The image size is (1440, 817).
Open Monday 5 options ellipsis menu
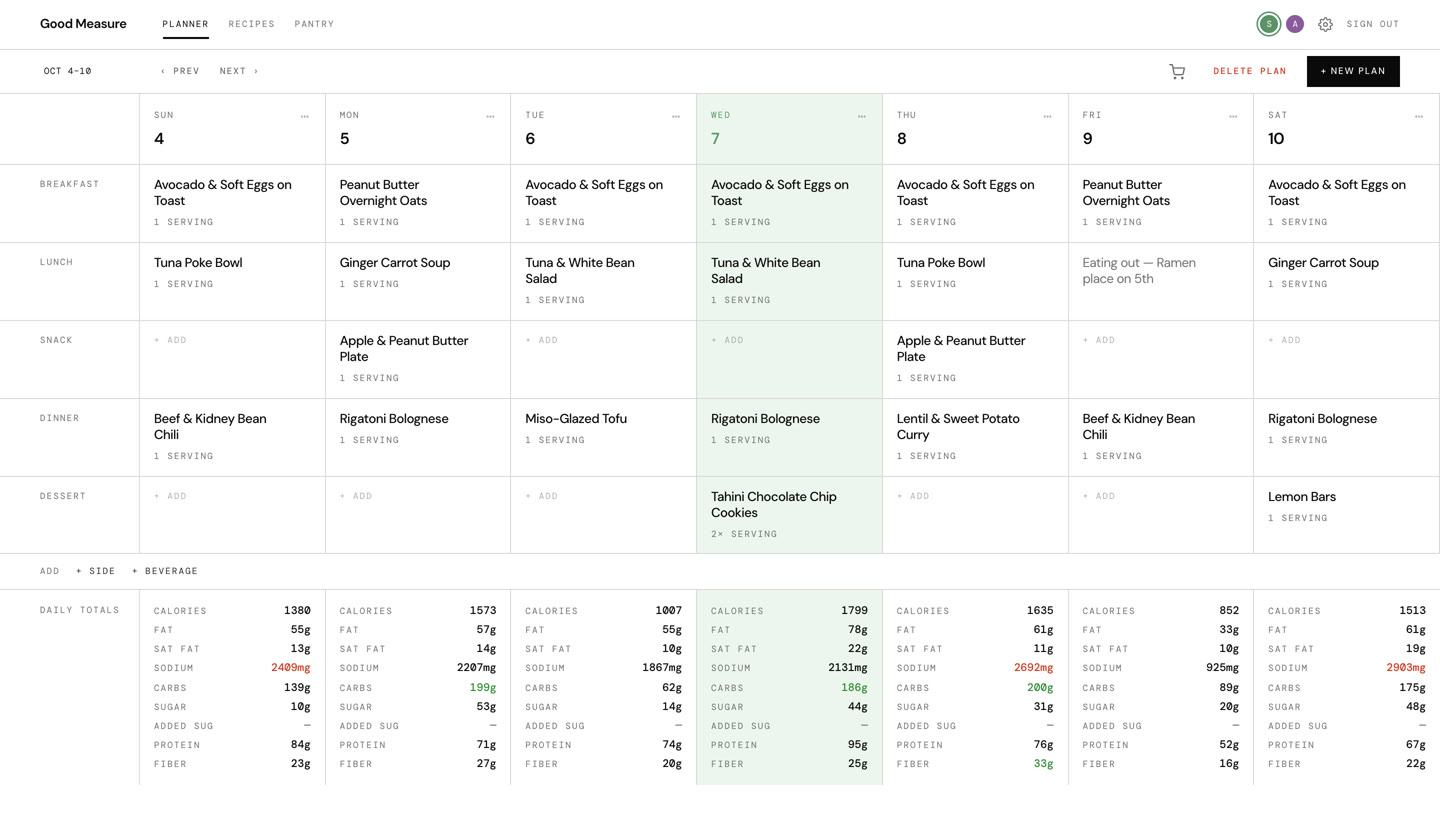coord(490,117)
